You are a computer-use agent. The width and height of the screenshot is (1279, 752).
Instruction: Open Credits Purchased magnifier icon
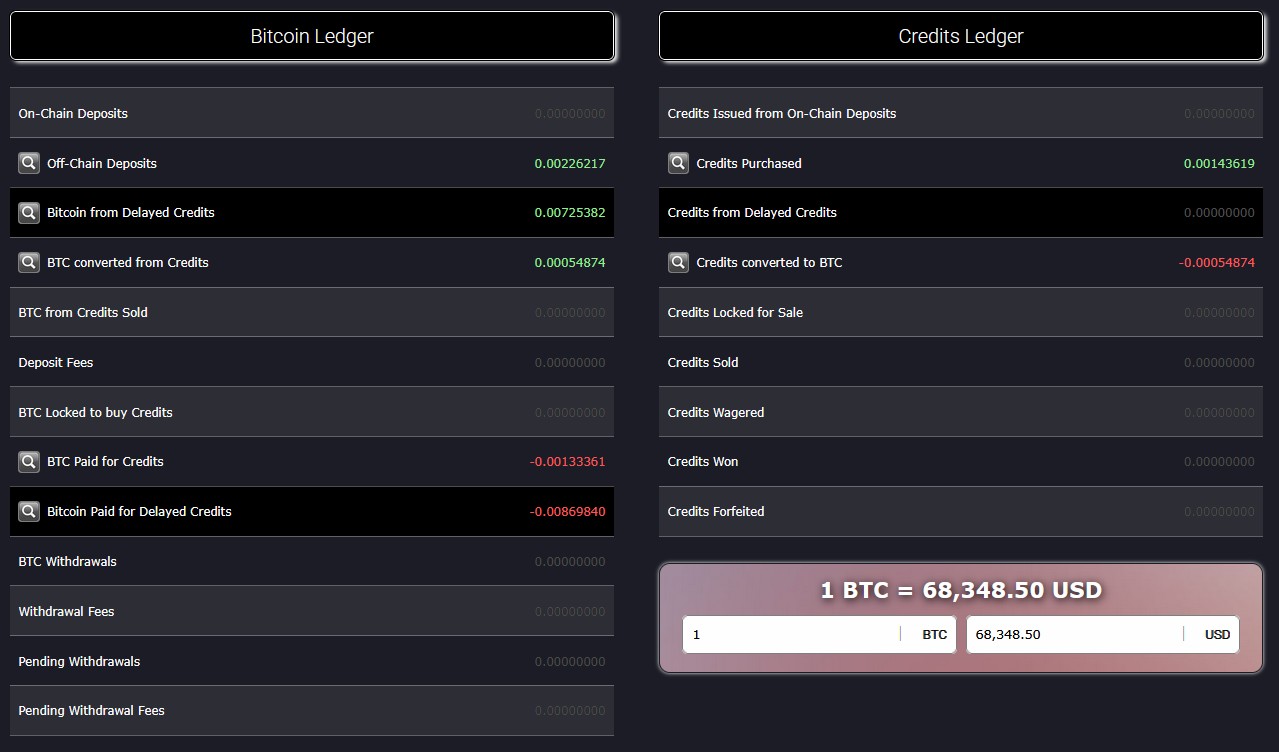[x=678, y=163]
